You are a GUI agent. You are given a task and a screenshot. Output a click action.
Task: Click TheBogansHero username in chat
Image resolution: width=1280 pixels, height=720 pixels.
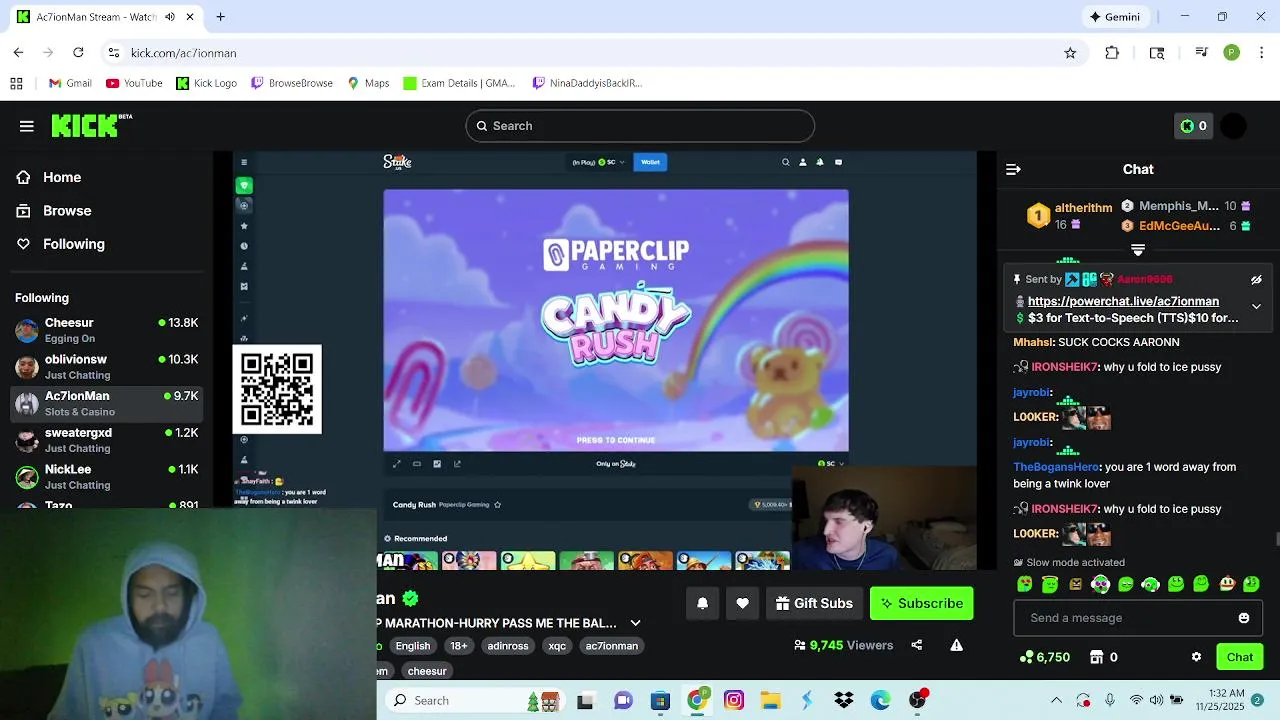1055,467
